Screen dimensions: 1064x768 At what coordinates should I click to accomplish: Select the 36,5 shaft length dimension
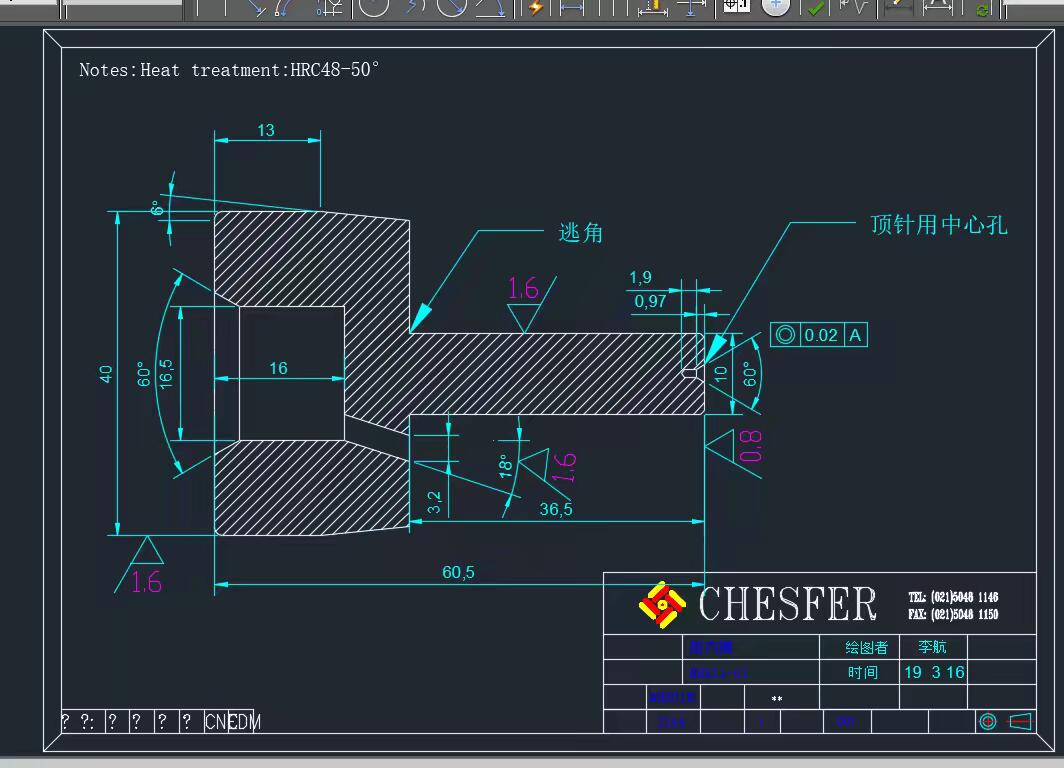click(556, 509)
